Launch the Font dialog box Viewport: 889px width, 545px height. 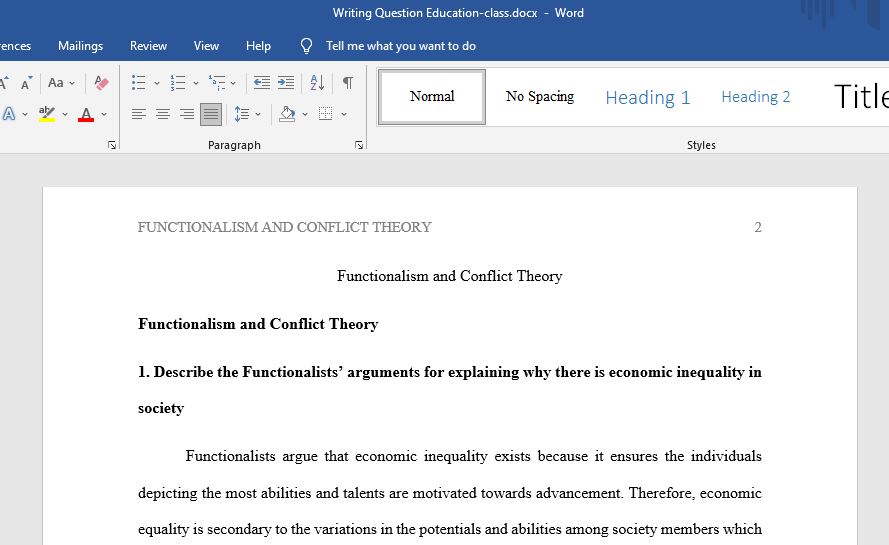click(112, 145)
